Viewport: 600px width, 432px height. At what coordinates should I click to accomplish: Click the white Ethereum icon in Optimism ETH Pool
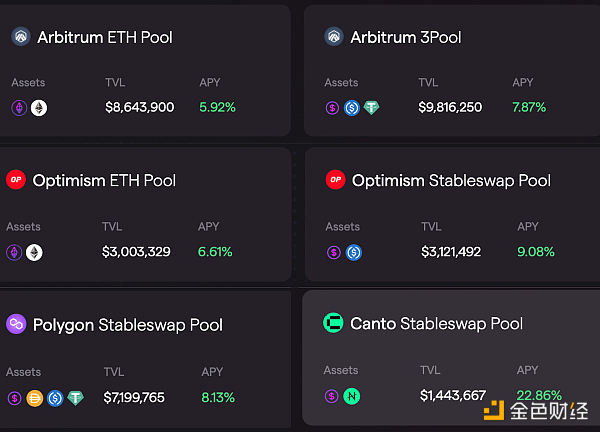point(34,253)
